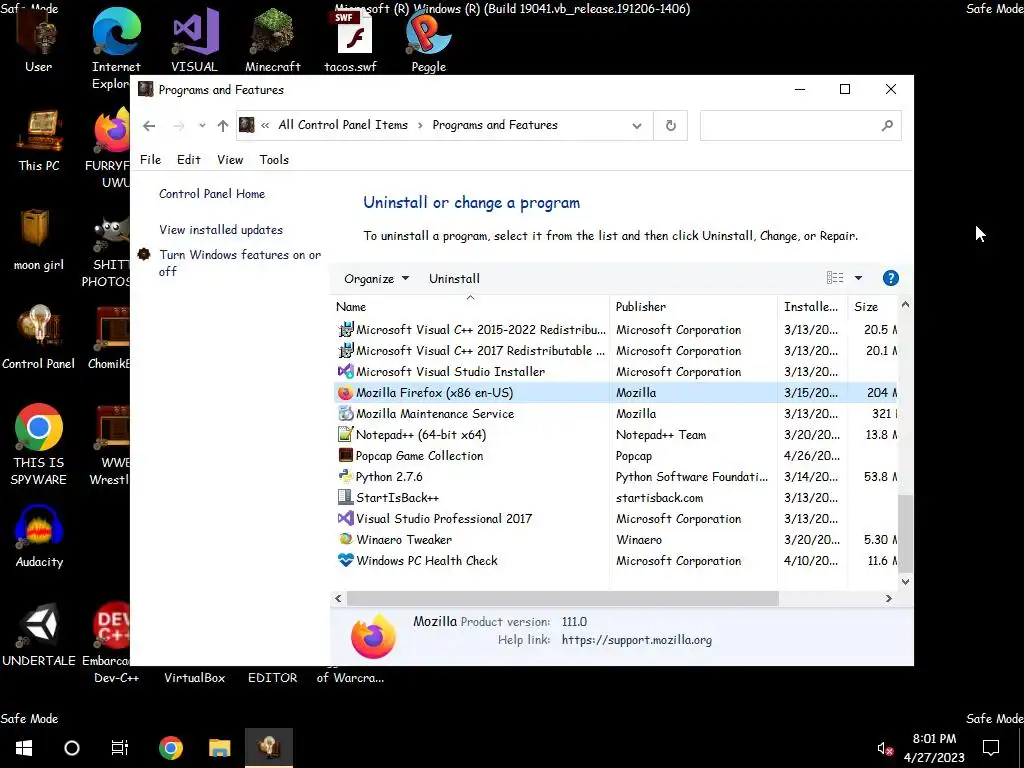The width and height of the screenshot is (1024, 768).
Task: Open the Minecraft desktop shortcut
Action: (272, 39)
